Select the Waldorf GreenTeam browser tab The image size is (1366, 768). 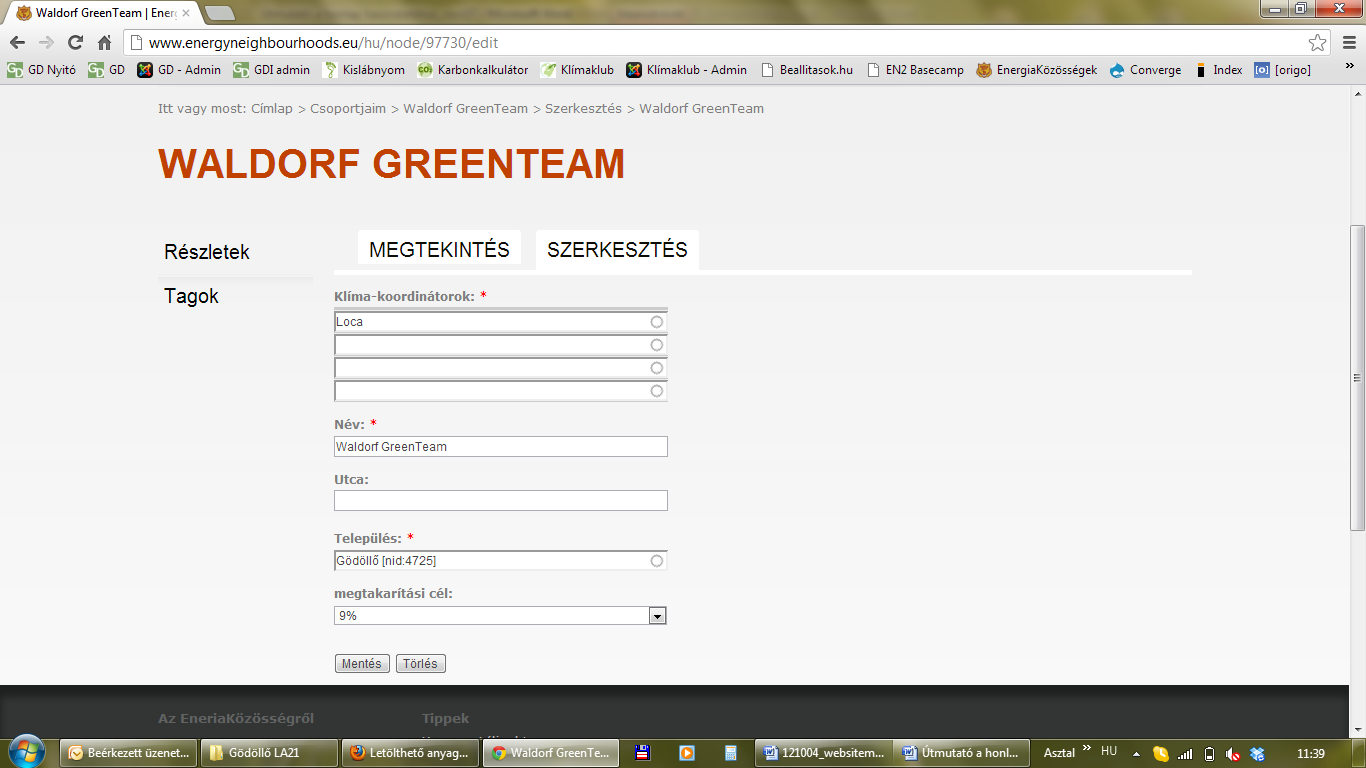point(103,13)
